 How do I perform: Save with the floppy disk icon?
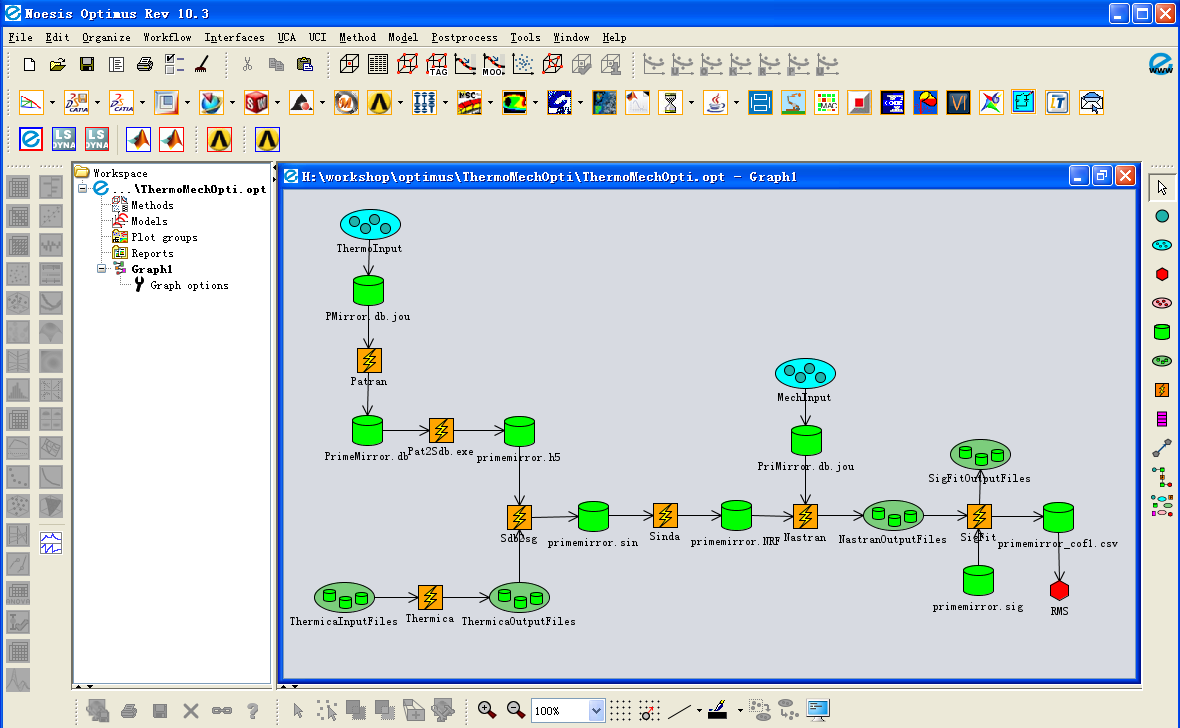(87, 65)
